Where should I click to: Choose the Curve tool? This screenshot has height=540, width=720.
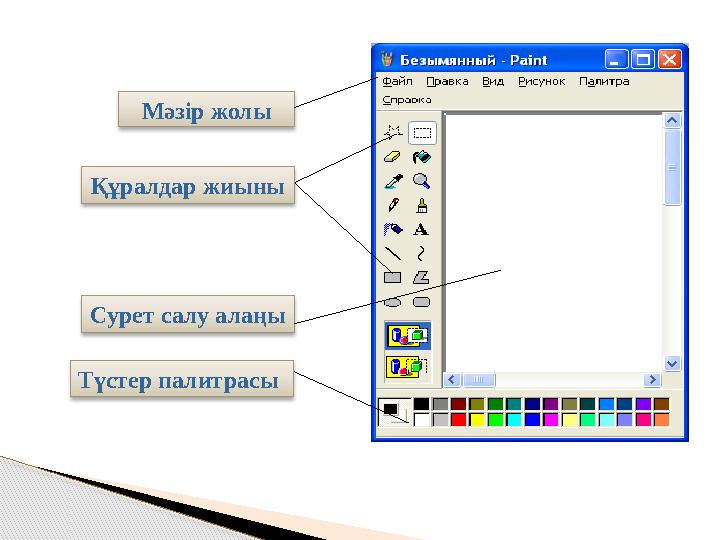coord(421,253)
